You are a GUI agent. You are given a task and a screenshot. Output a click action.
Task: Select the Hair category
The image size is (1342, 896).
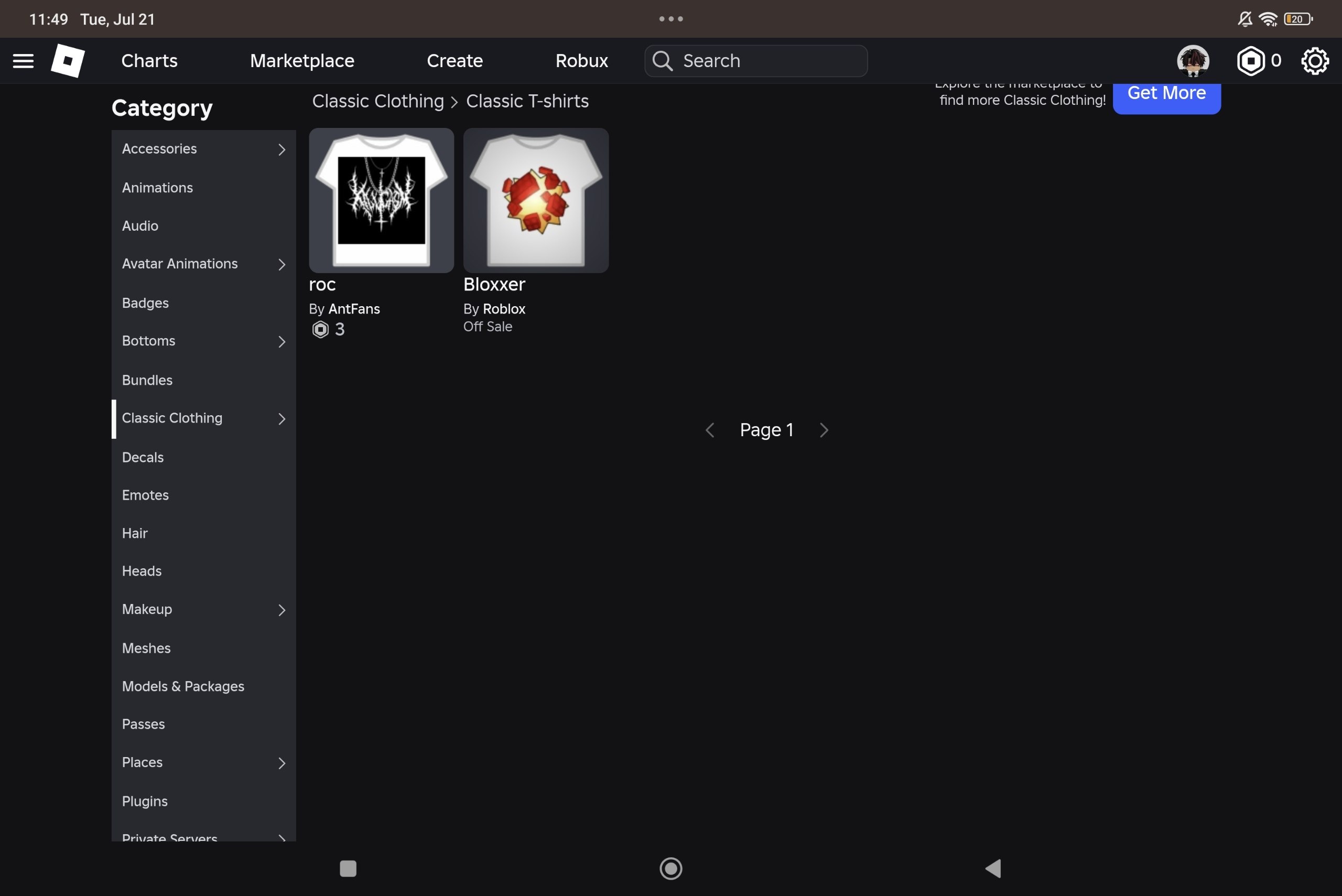point(203,533)
